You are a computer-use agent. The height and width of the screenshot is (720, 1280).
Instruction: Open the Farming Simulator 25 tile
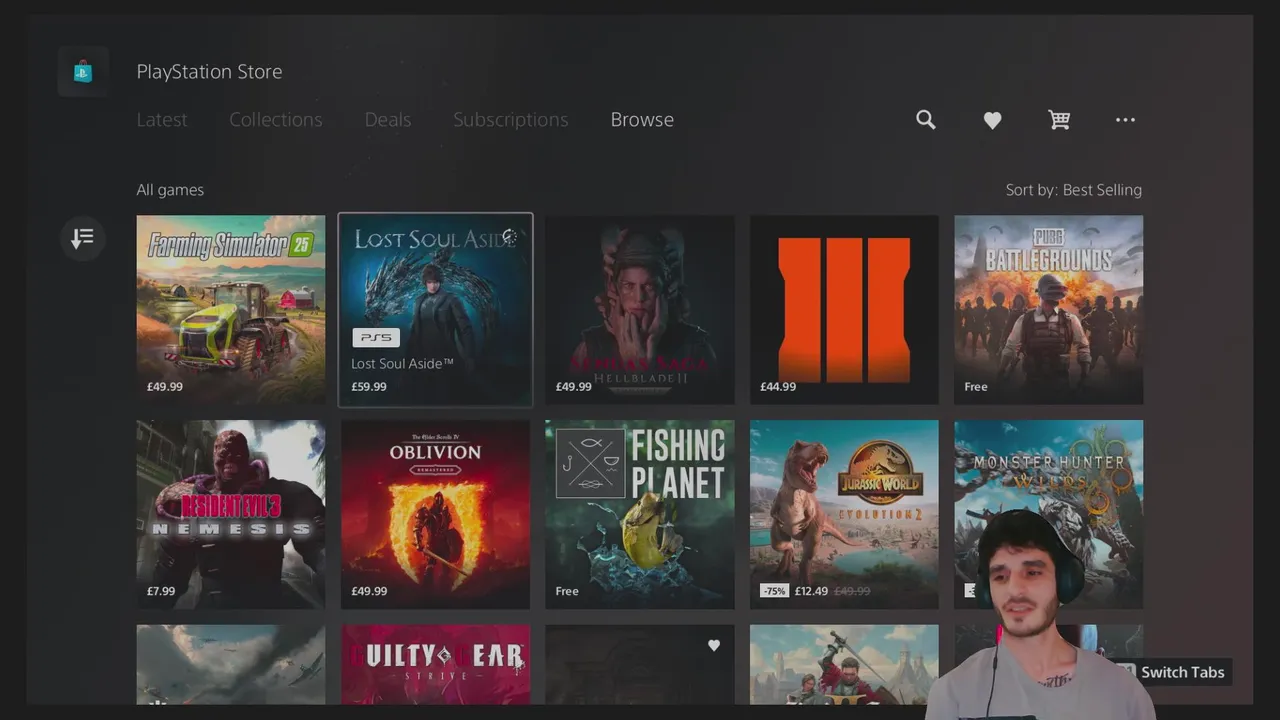click(231, 310)
